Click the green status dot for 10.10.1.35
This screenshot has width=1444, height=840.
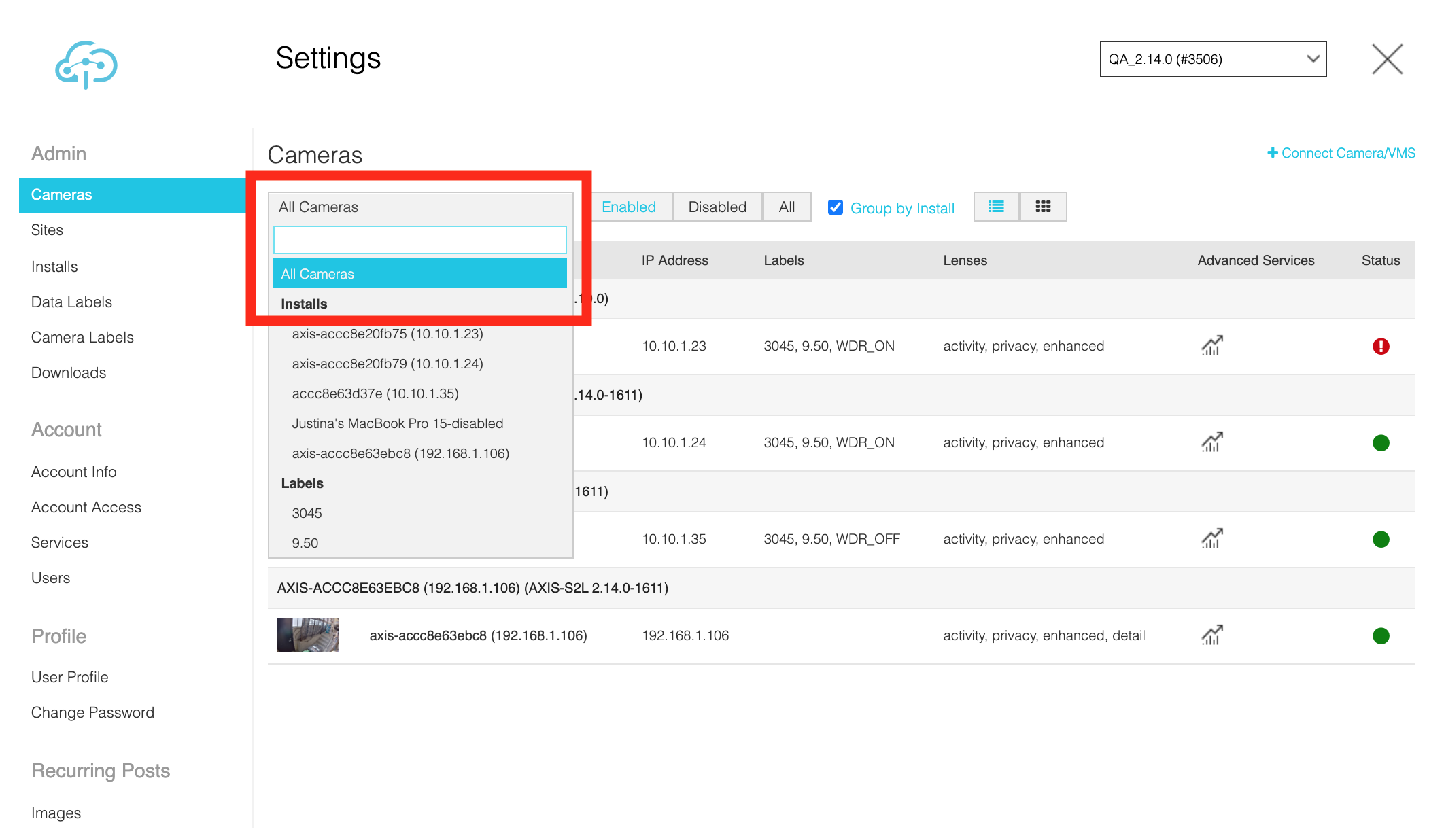coord(1381,540)
